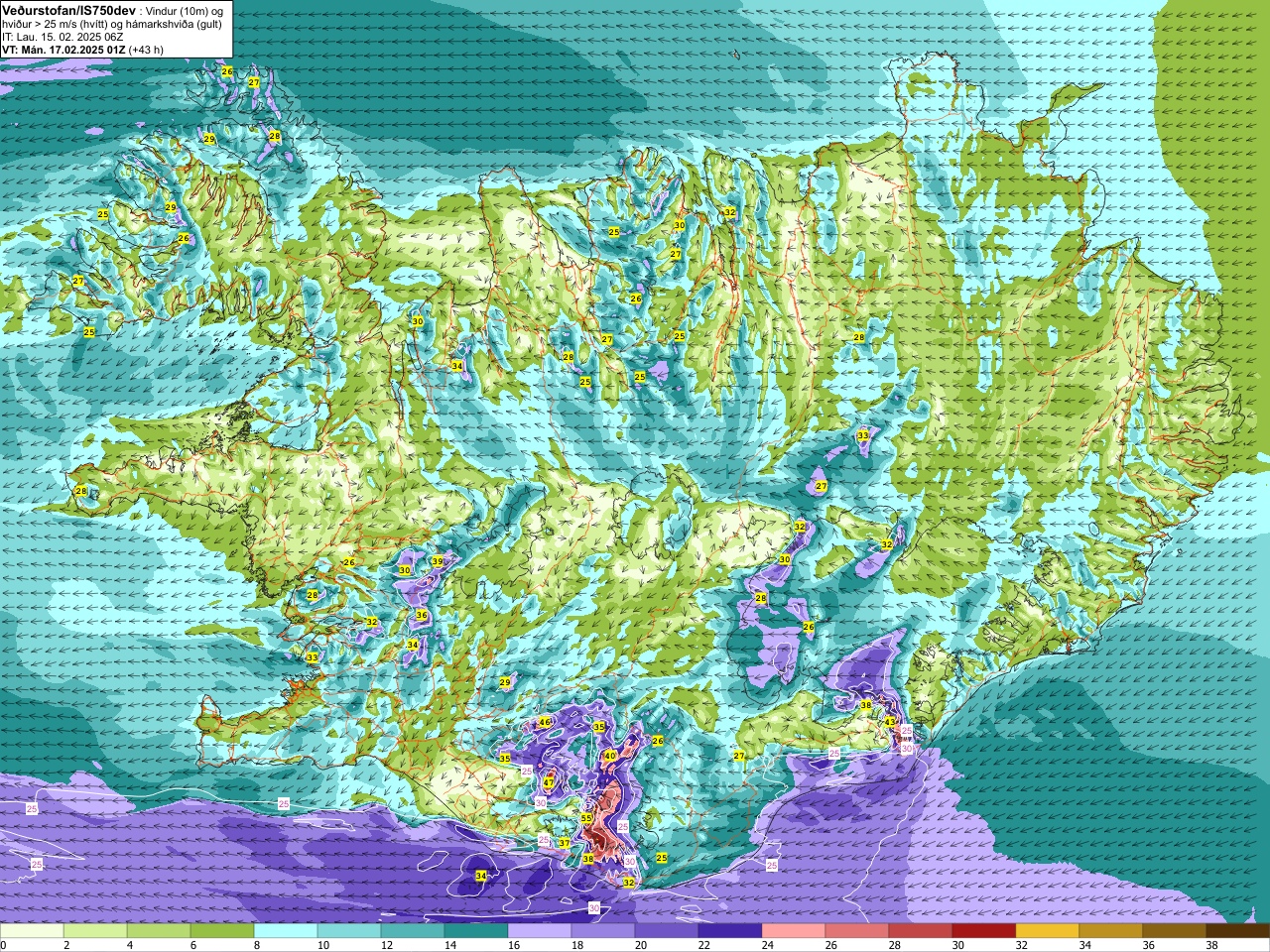The image size is (1270, 952).
Task: Pick the 22–24 m/s deep indigo legend swatch
Action: tap(730, 931)
